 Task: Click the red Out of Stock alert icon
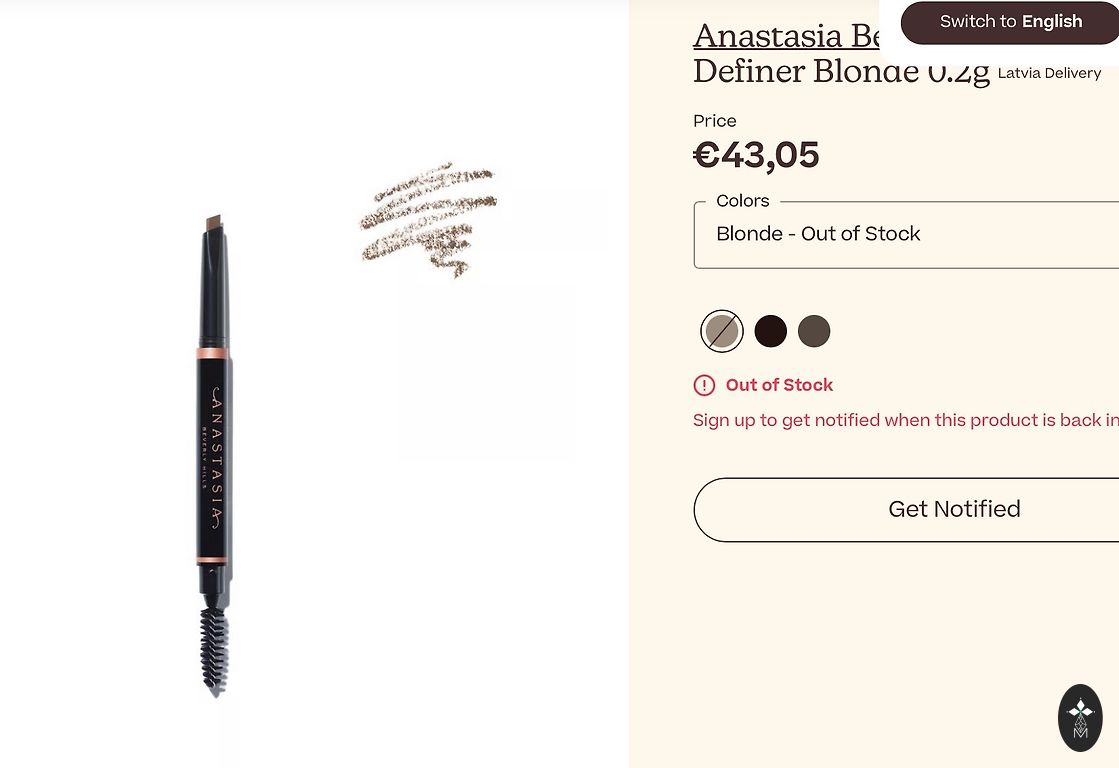point(704,385)
